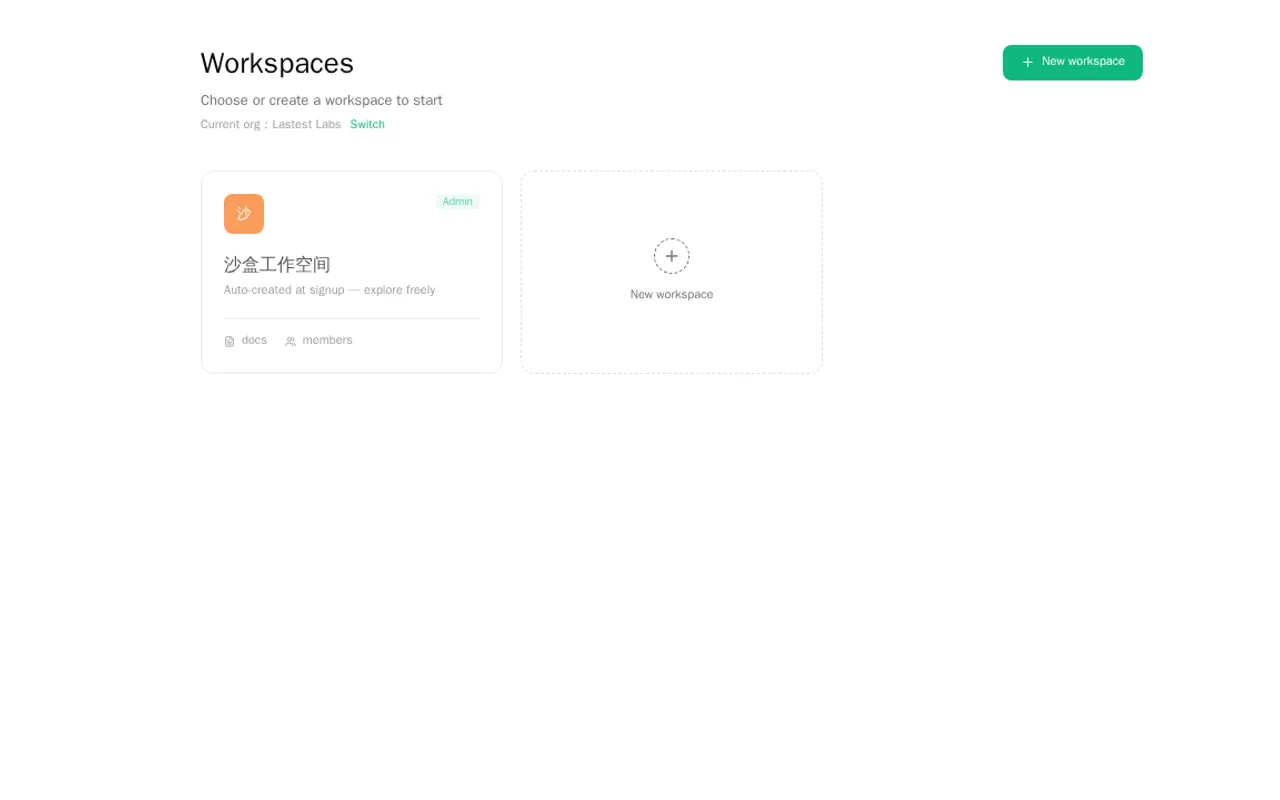
Task: Click the plus icon in green button
Action: coord(1027,62)
